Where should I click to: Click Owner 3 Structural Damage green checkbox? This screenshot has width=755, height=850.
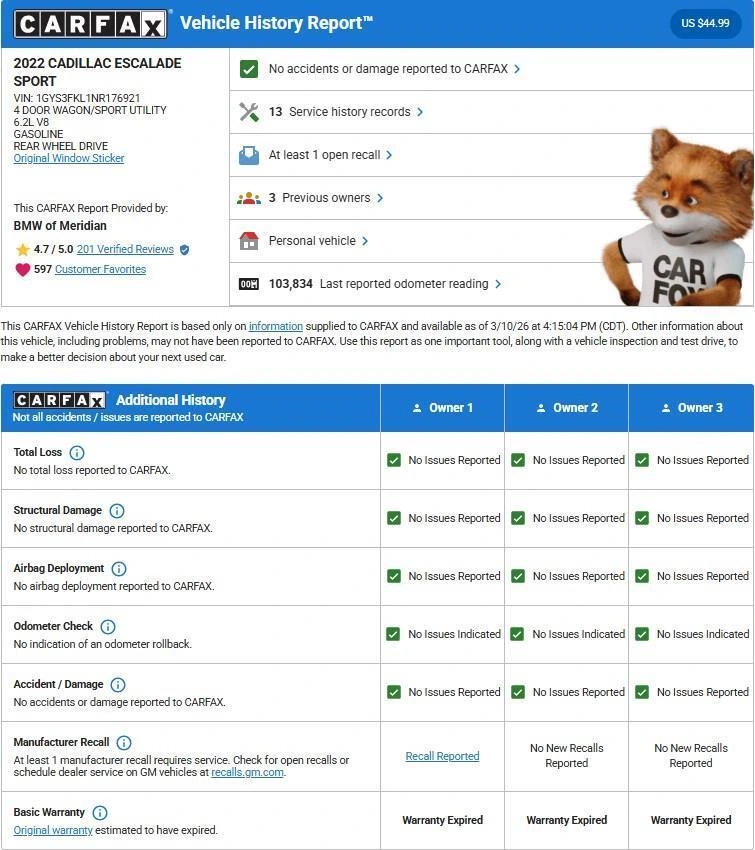[642, 518]
